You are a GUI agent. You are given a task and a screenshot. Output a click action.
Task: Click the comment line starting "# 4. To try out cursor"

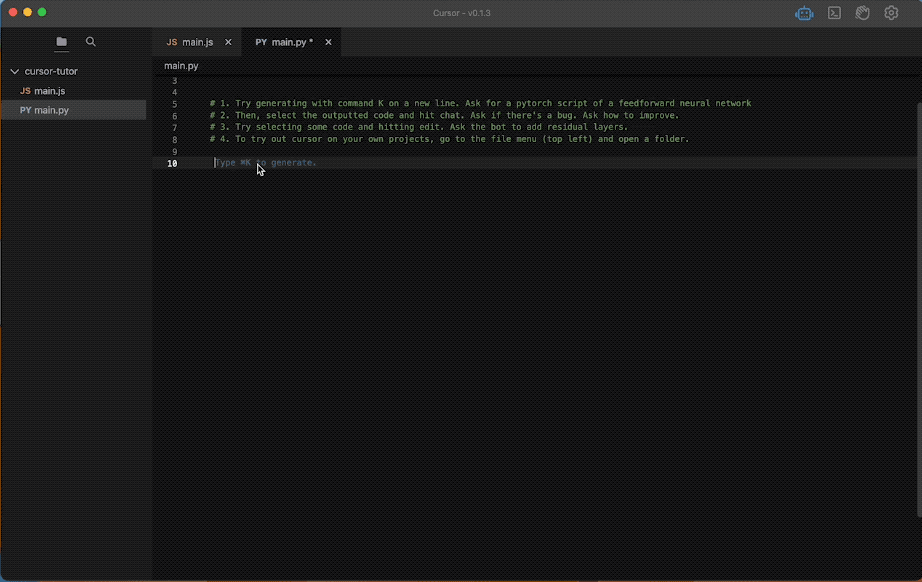click(x=449, y=139)
